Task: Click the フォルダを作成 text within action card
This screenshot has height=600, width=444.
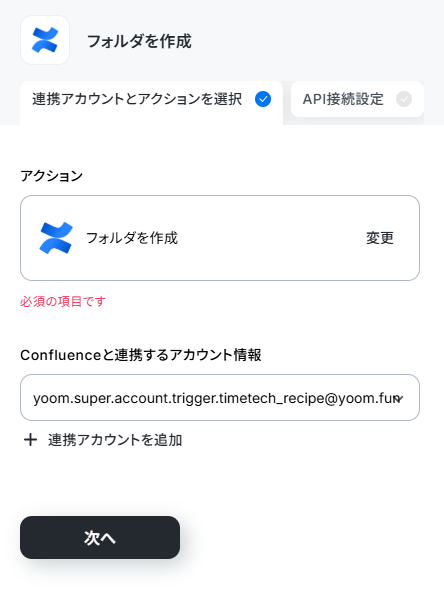Action: [132, 238]
